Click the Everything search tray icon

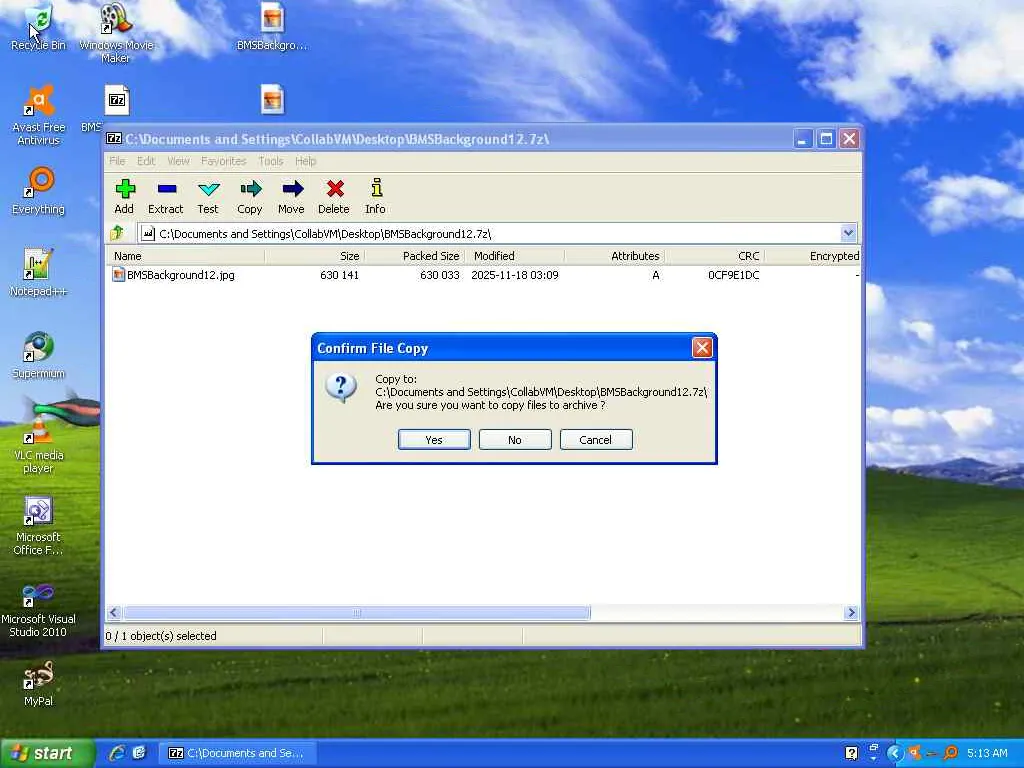tap(952, 753)
